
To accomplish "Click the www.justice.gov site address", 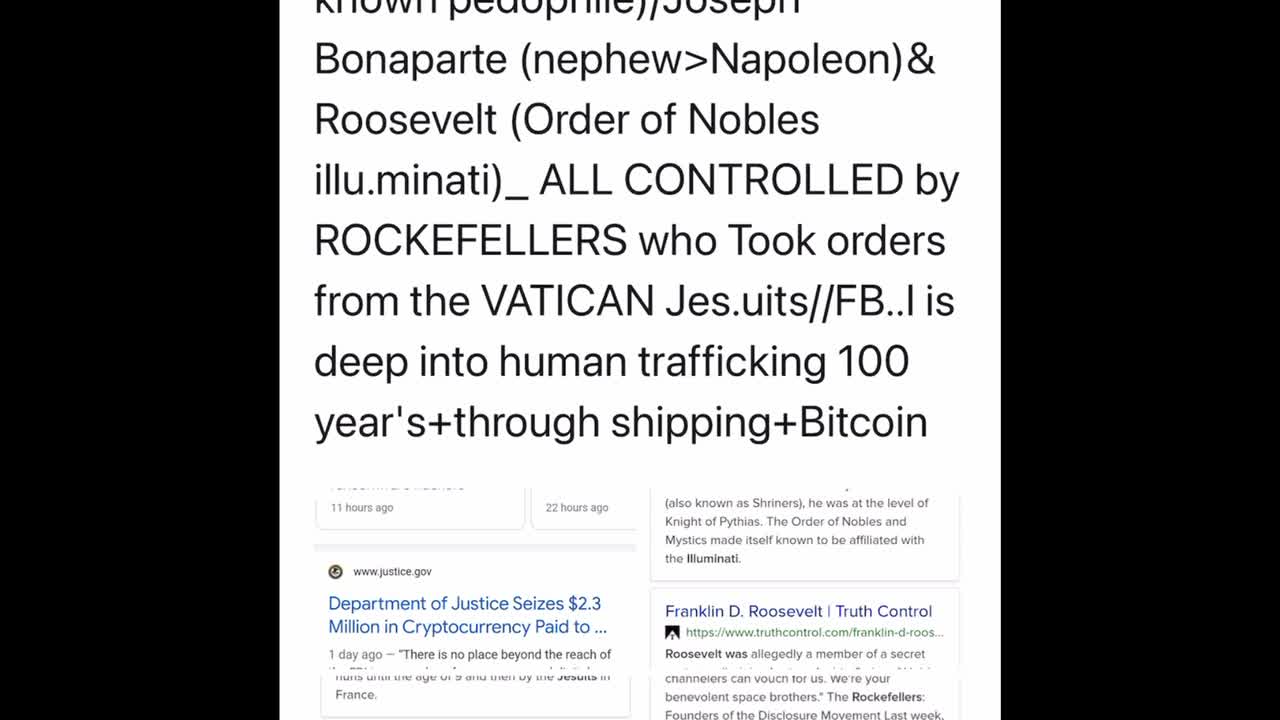I will click(x=392, y=572).
